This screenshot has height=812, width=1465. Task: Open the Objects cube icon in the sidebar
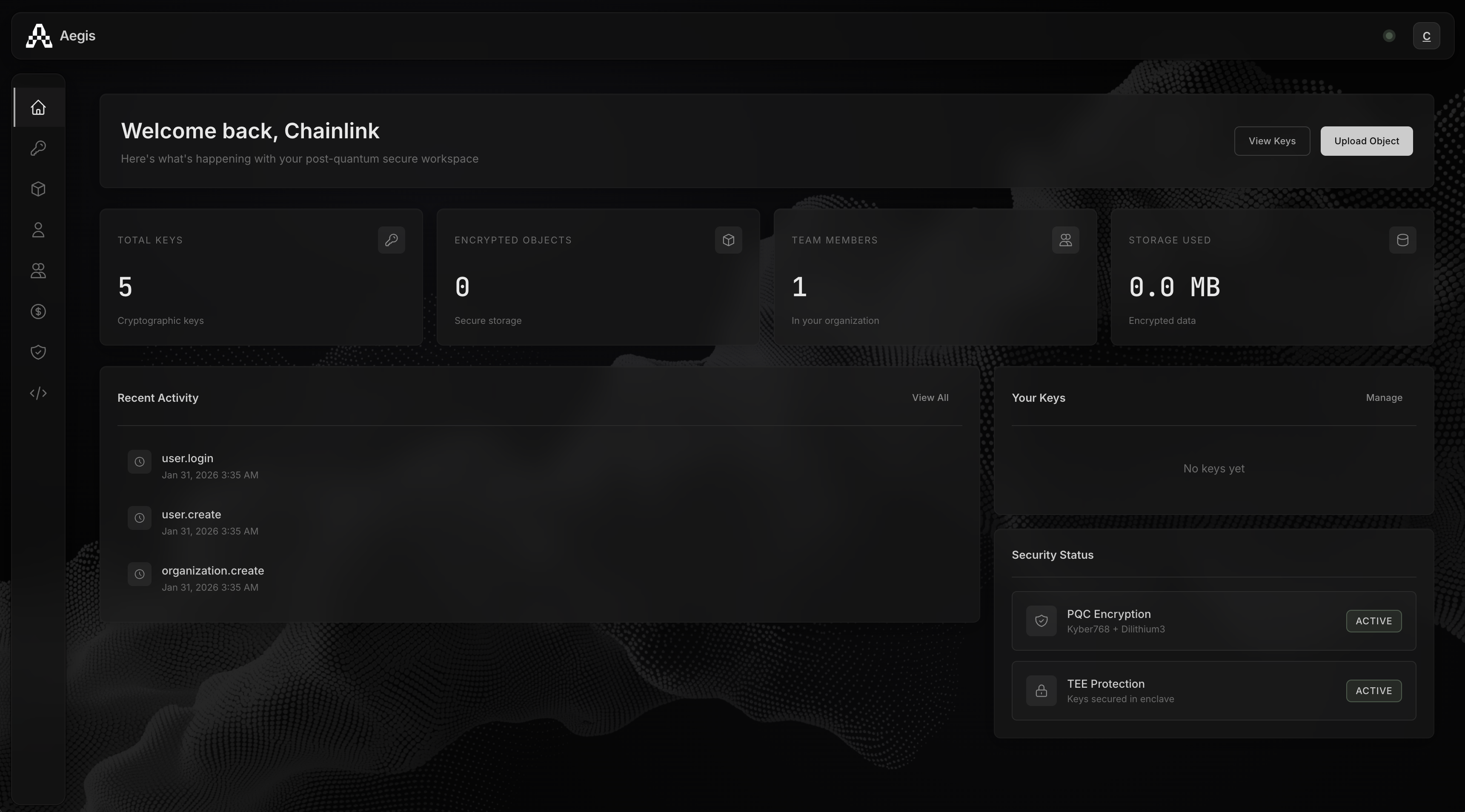click(x=37, y=189)
